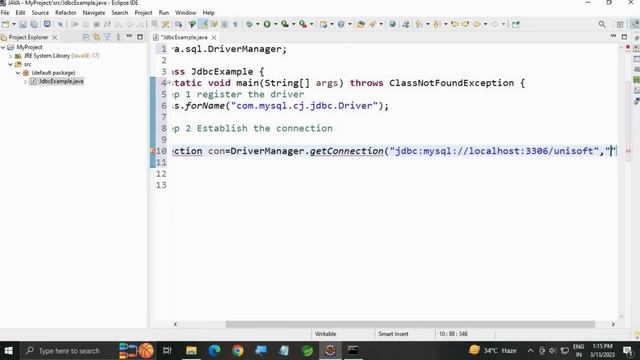Select the MyProject project
This screenshot has height=360, width=640.
click(29, 47)
